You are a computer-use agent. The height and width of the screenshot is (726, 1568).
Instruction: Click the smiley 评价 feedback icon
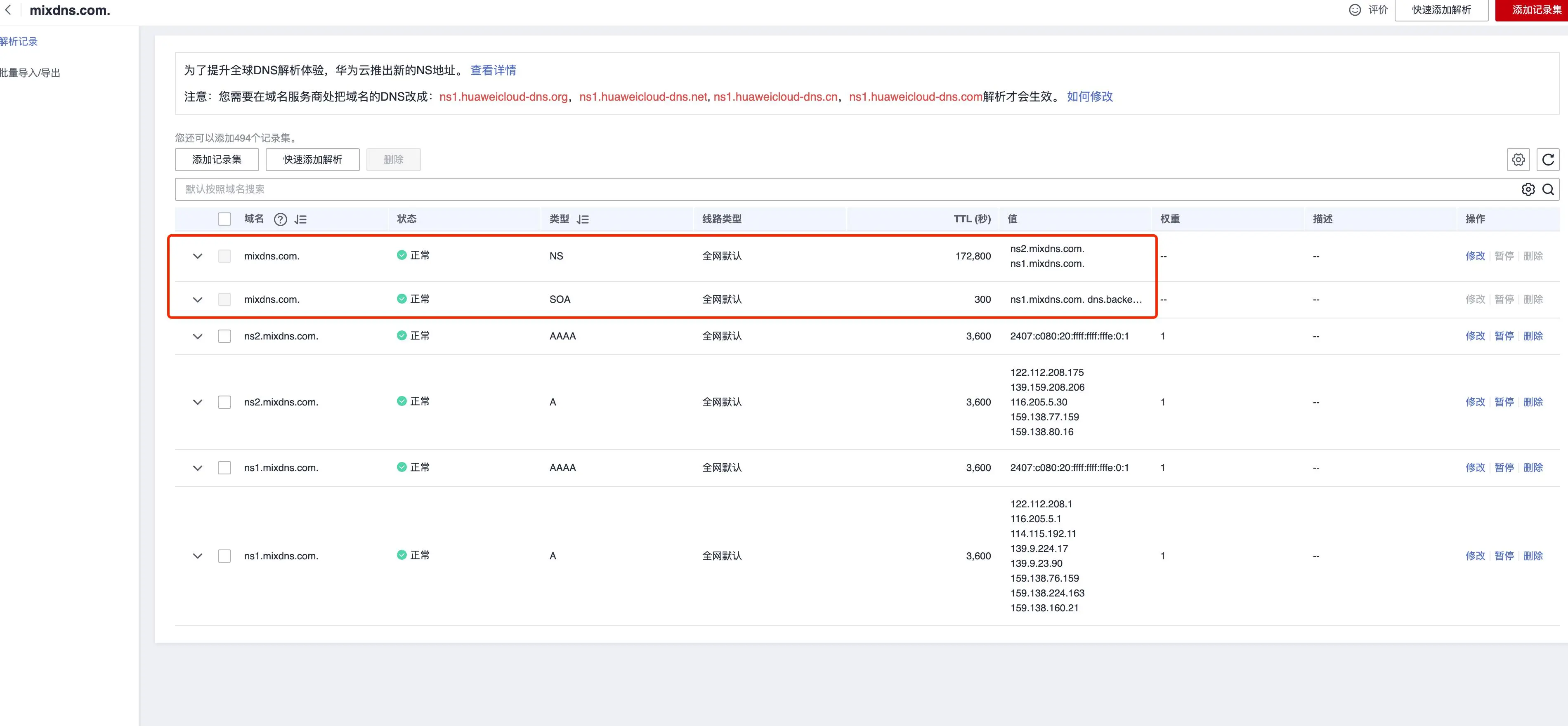1355,10
